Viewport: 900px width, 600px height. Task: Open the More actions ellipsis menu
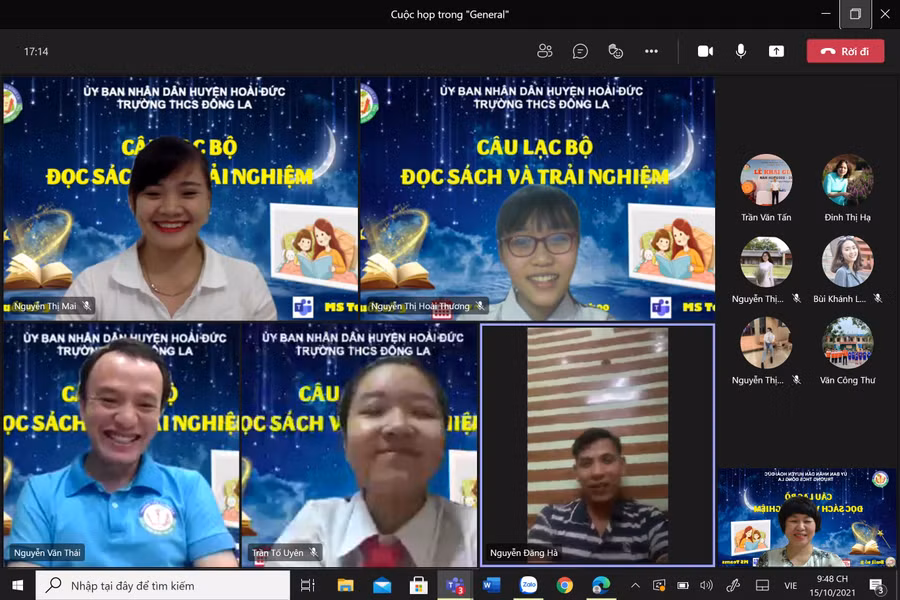click(x=652, y=51)
